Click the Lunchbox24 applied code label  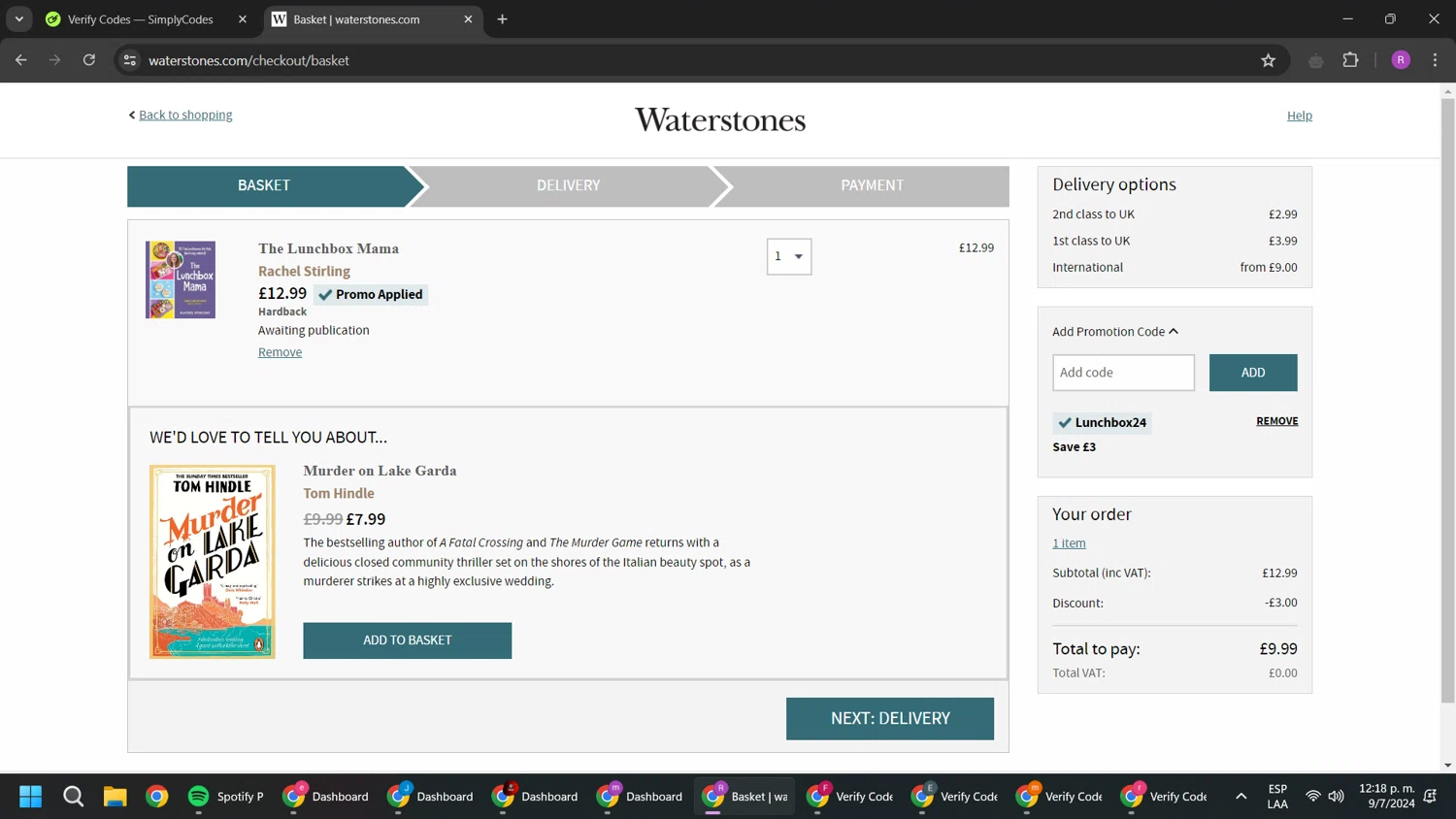tap(1103, 422)
